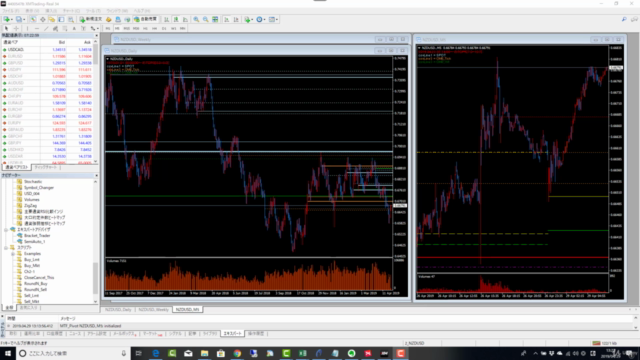640x360 pixels.
Task: Switch to H1 timeframe
Action: pyautogui.click(x=145, y=29)
